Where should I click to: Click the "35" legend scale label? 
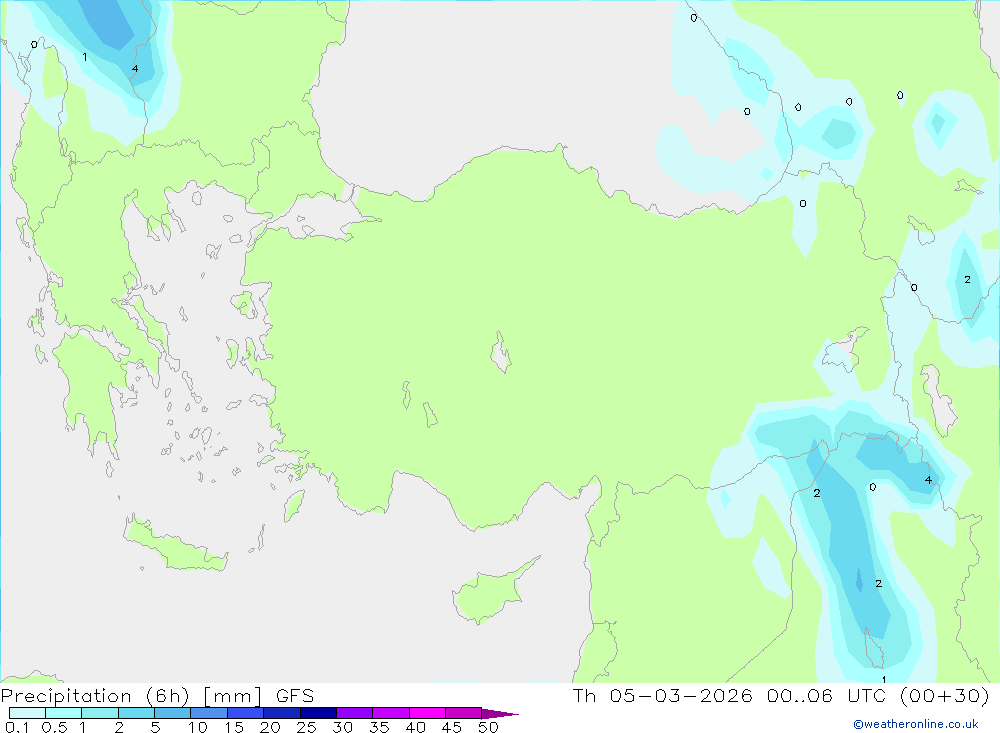379,727
